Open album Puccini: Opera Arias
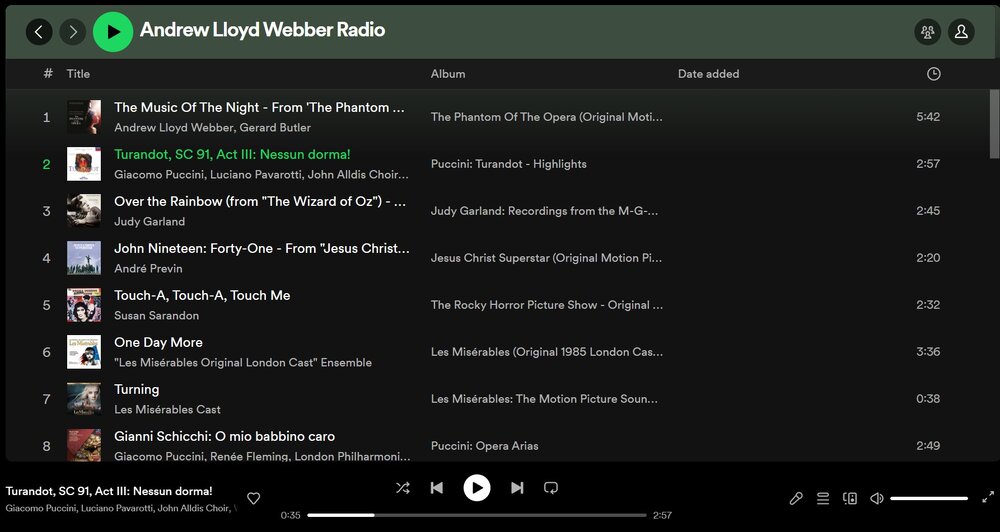This screenshot has height=532, width=1000. click(484, 446)
